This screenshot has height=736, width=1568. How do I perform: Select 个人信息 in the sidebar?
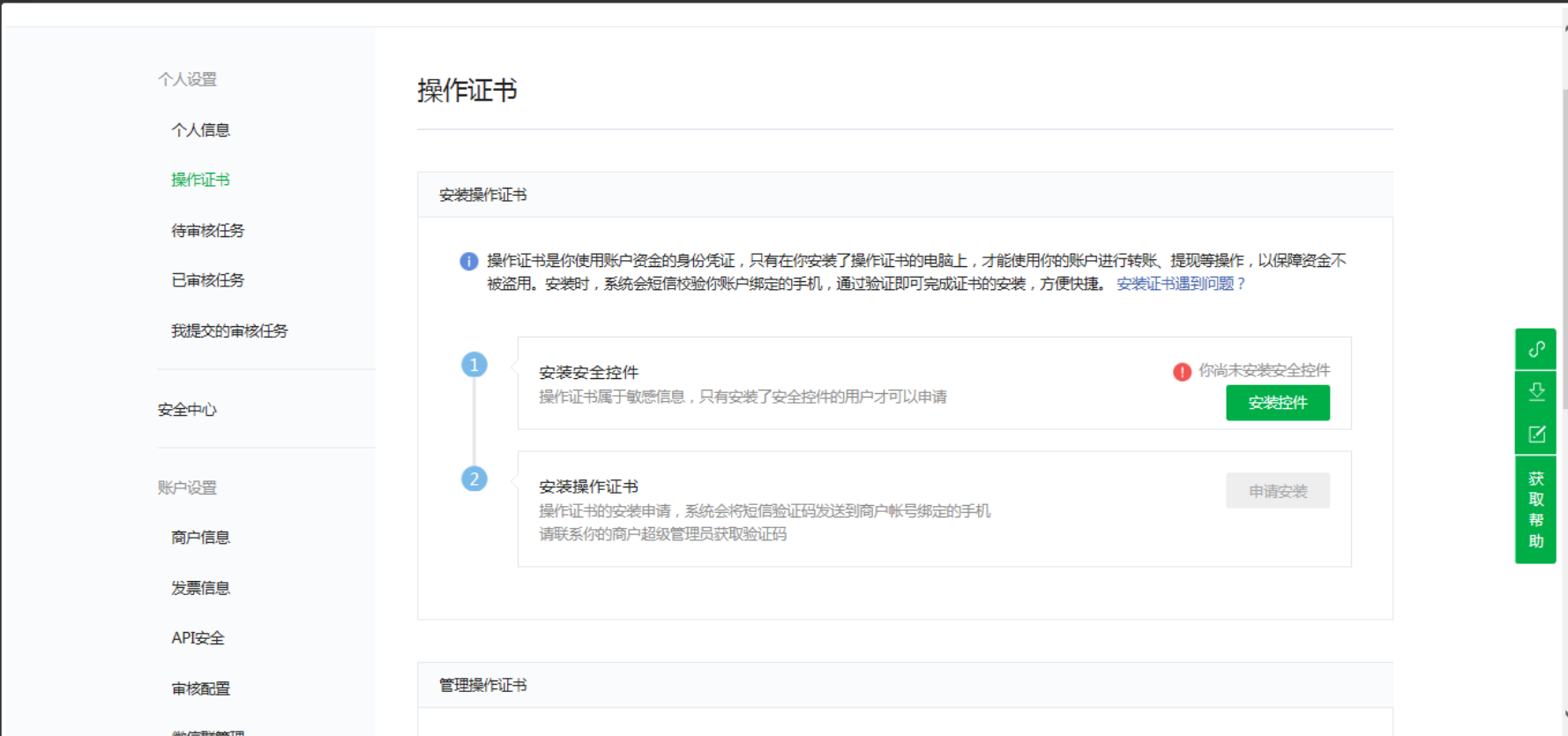pos(200,130)
